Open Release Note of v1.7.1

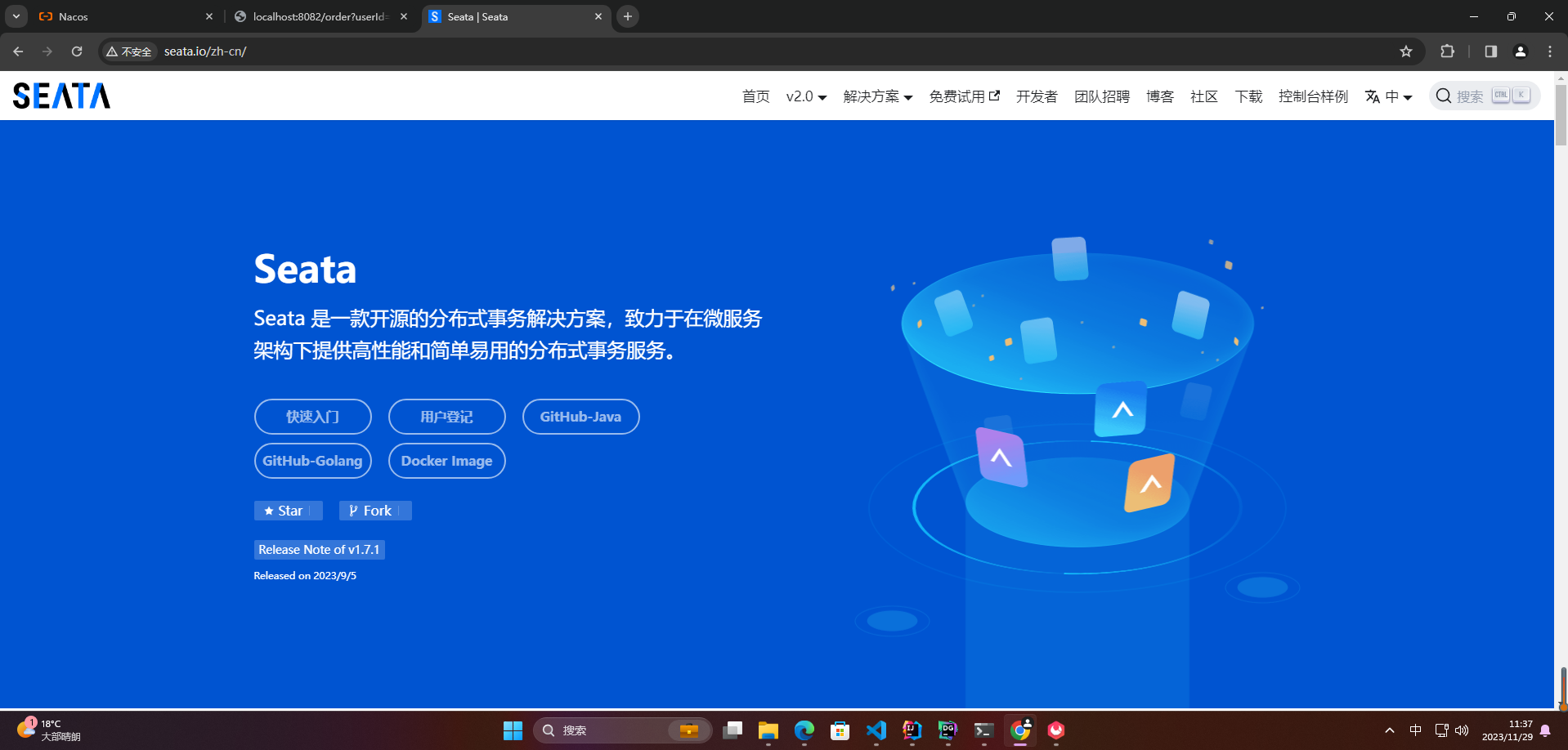pyautogui.click(x=319, y=550)
